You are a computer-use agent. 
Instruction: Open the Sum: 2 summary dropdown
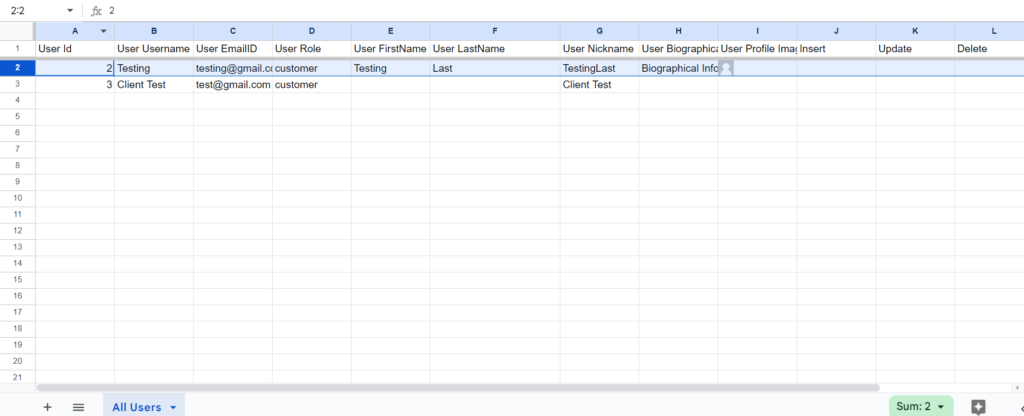[x=921, y=406]
